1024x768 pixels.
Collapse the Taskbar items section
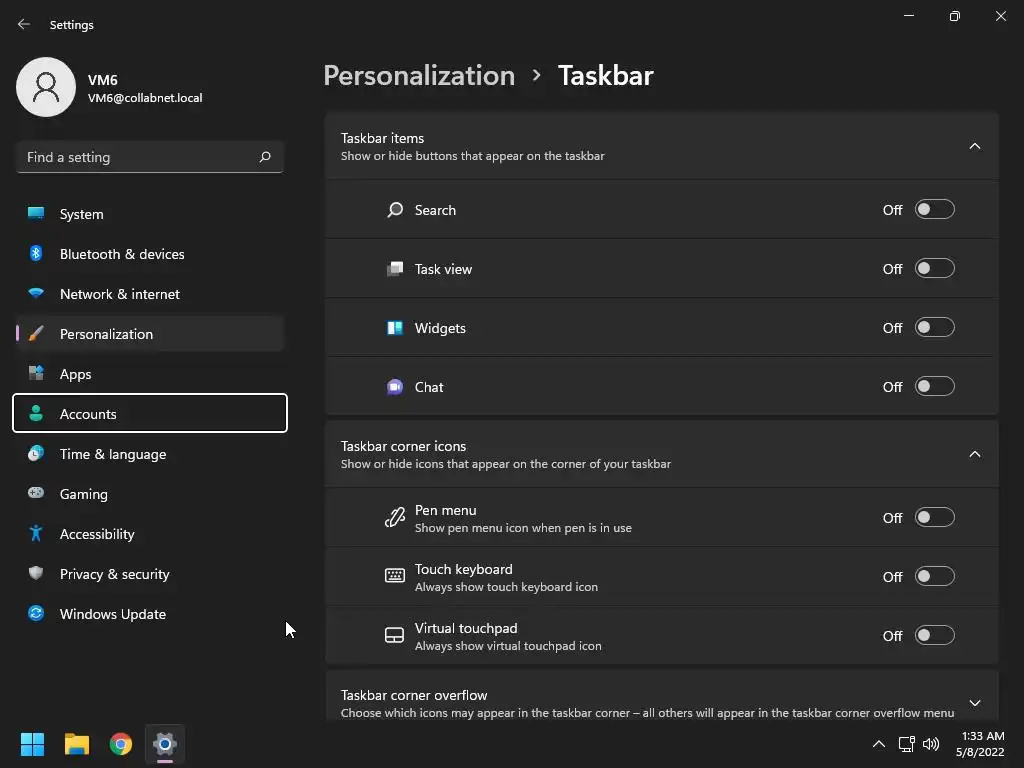(x=974, y=146)
